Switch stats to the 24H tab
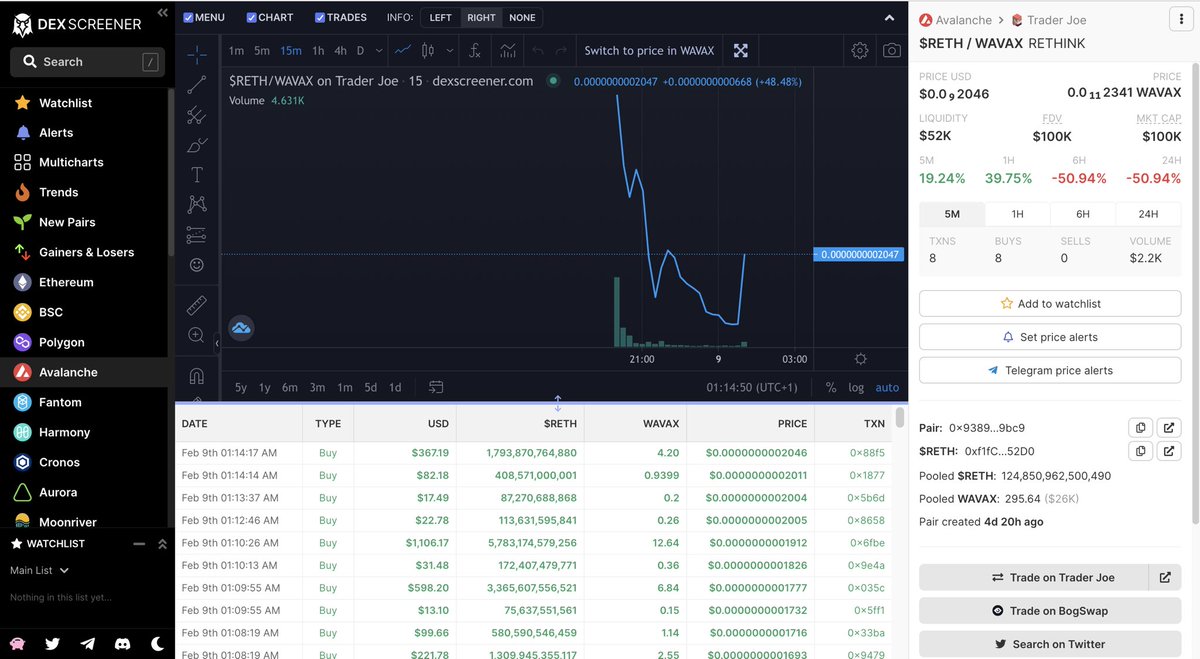Viewport: 1200px width, 659px height. [1148, 214]
